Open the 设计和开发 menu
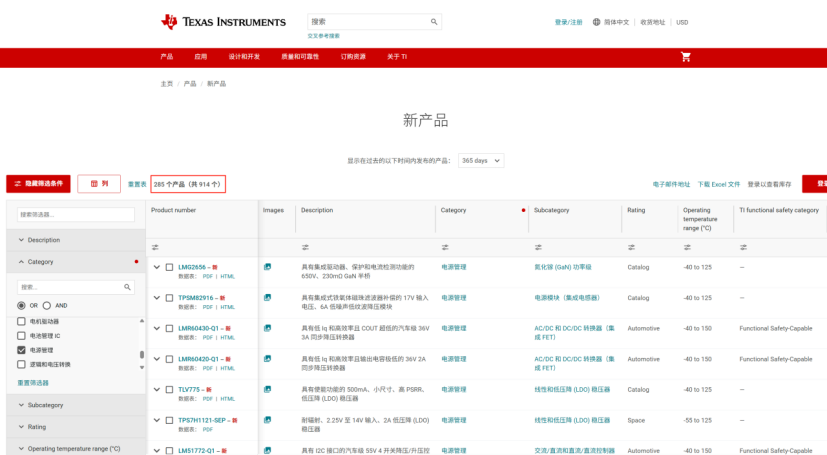The image size is (827, 455). (x=244, y=56)
